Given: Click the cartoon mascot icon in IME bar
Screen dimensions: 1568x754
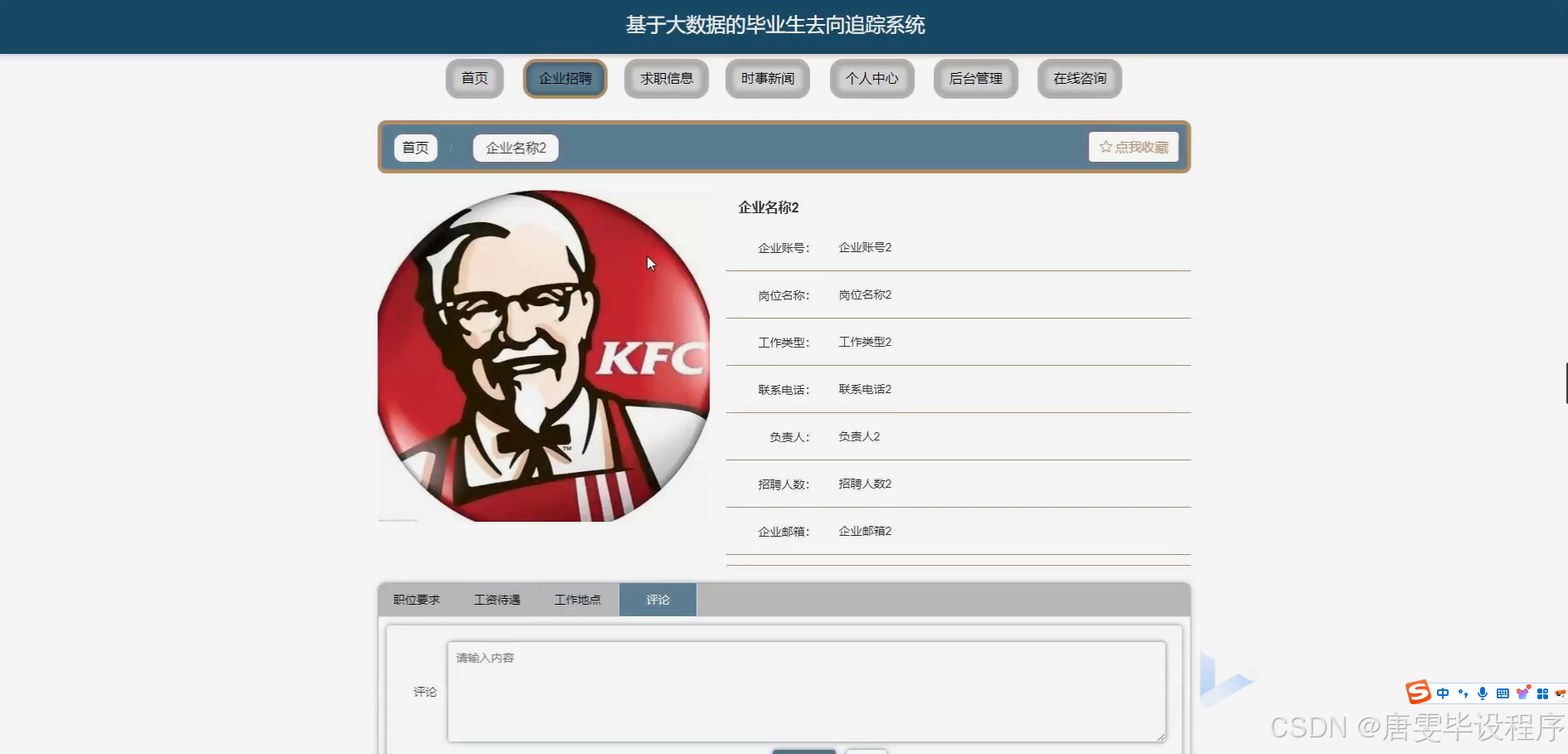Looking at the screenshot, I should click(1561, 693).
